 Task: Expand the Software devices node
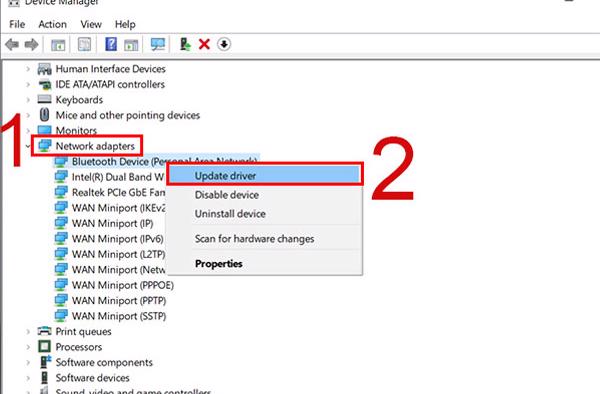[28, 378]
